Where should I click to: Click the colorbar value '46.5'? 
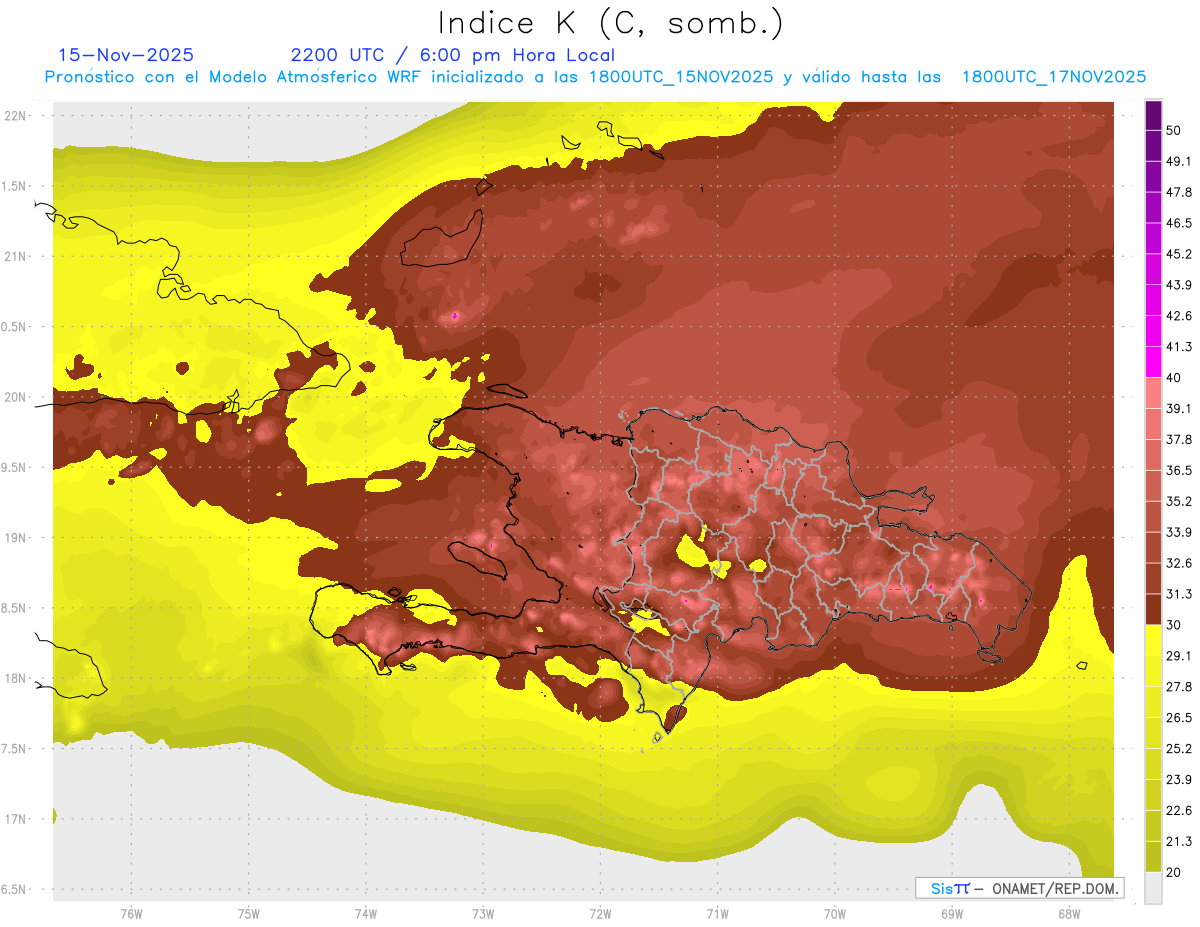tap(1180, 223)
